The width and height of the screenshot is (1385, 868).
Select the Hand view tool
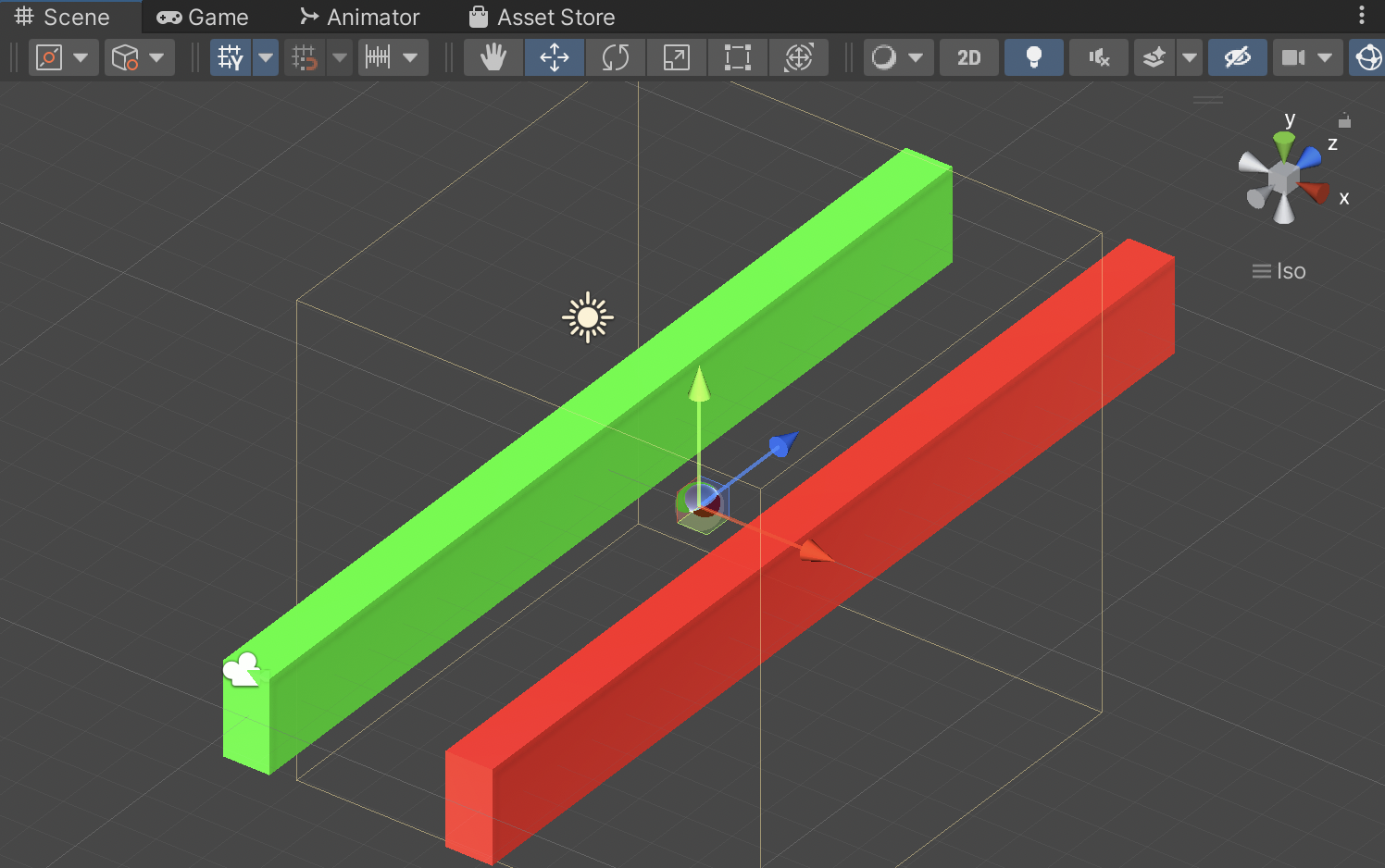[x=493, y=57]
